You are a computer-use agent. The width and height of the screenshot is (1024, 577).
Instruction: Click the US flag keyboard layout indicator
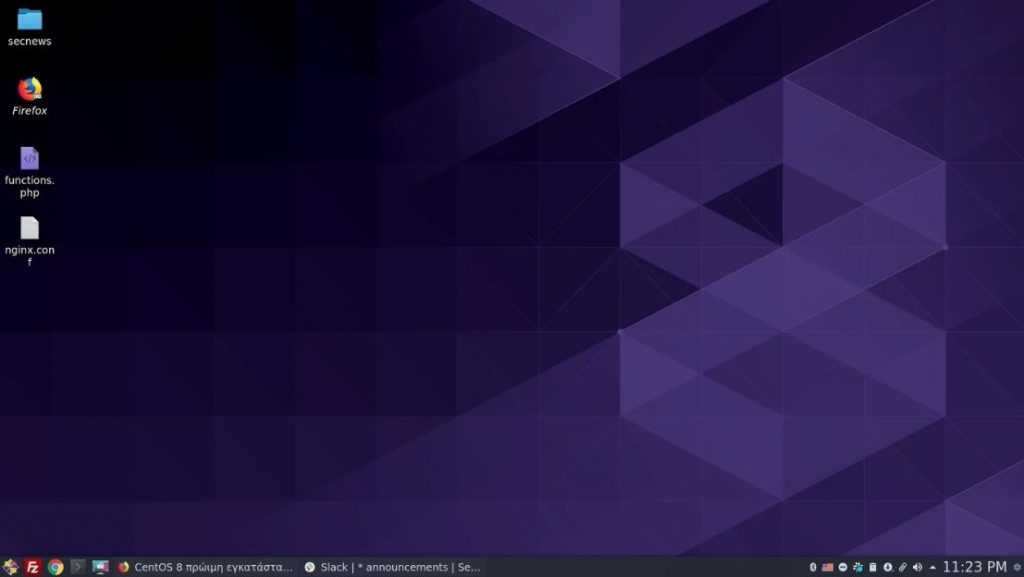[x=828, y=567]
